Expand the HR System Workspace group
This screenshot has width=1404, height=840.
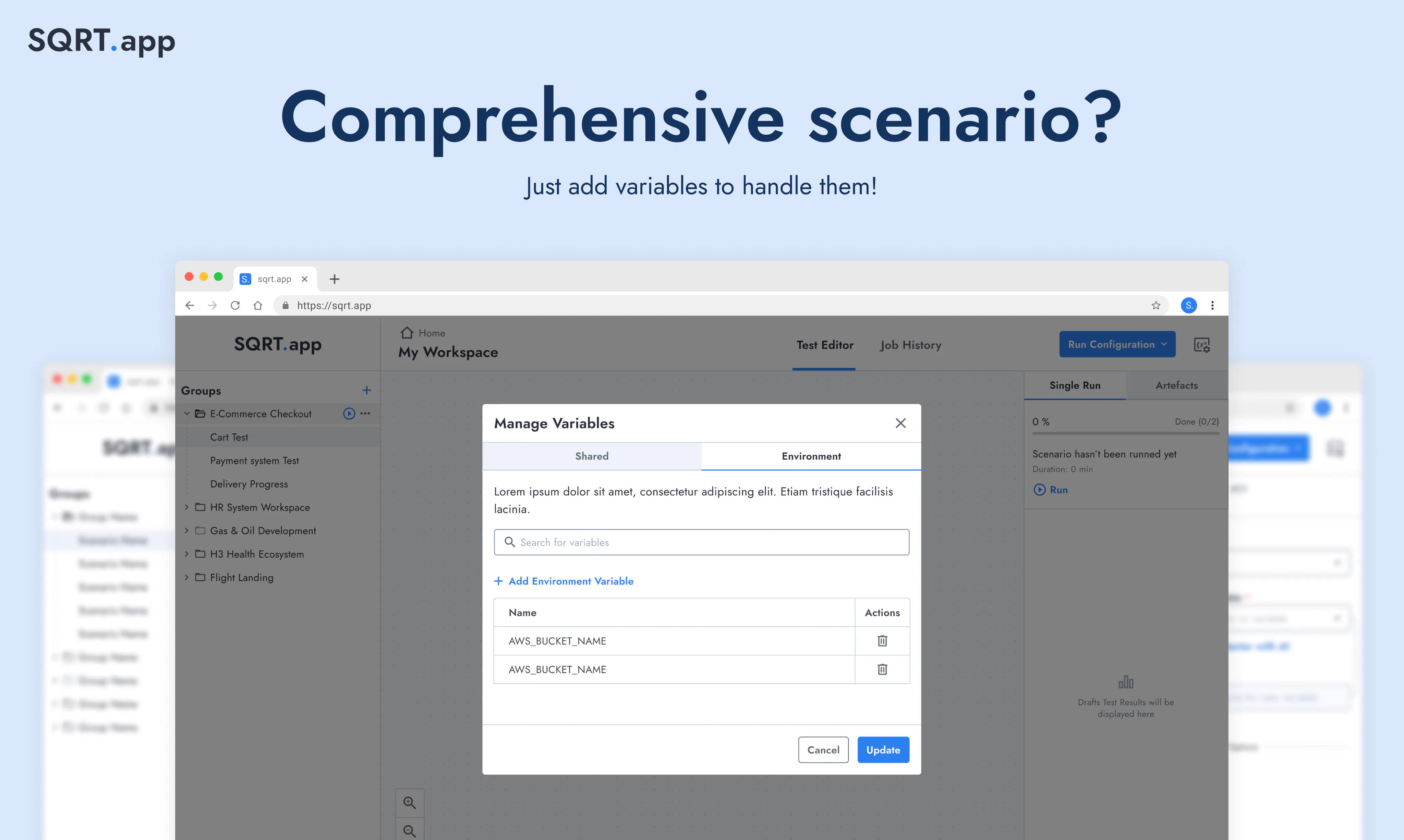[186, 507]
